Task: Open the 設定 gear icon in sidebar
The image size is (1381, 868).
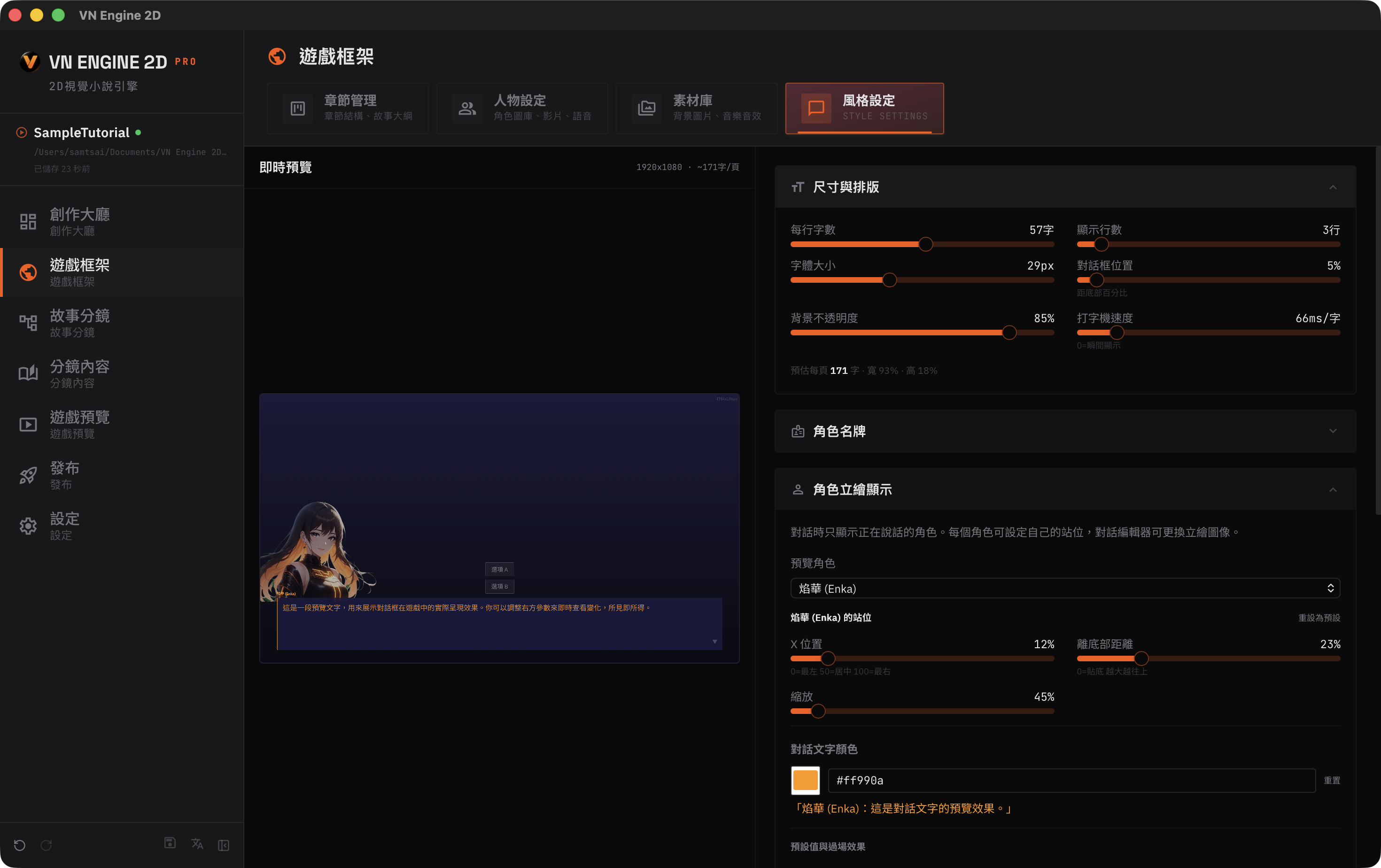Action: (28, 526)
